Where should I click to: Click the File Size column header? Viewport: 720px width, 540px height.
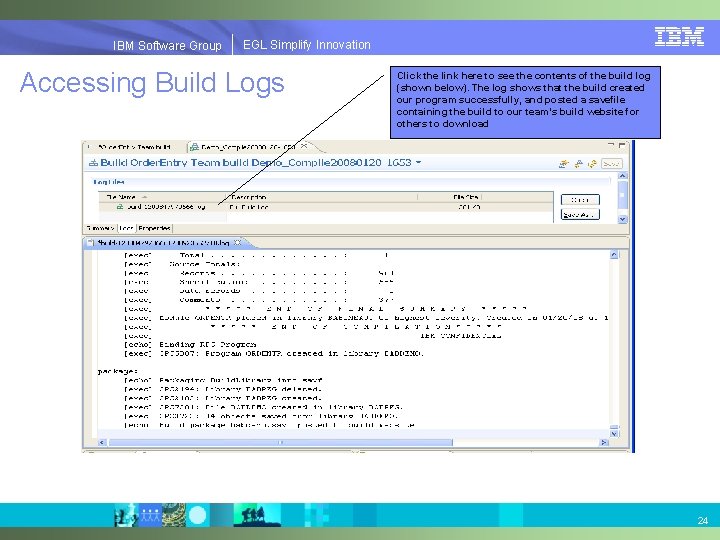465,197
